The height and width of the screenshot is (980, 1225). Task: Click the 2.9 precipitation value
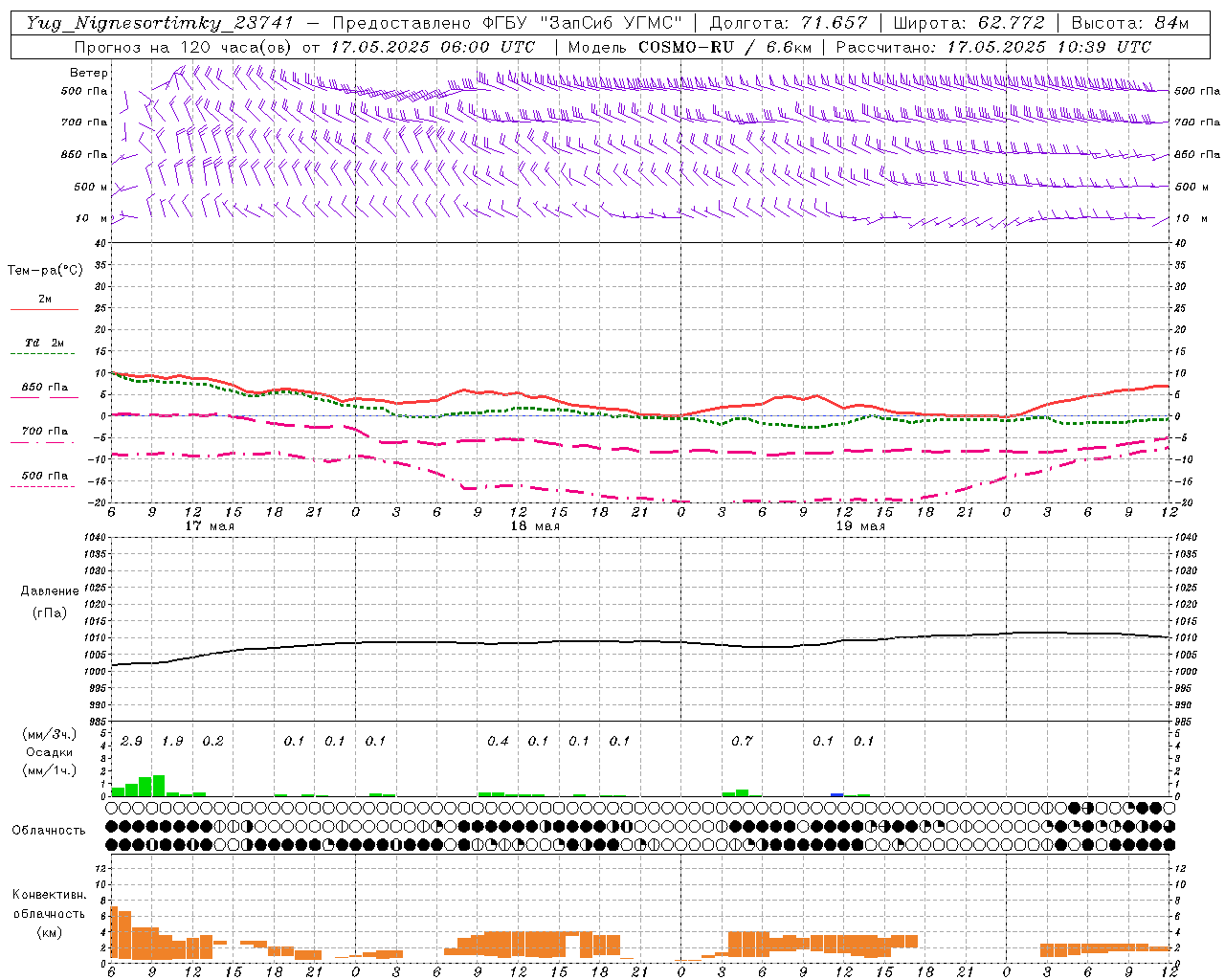(x=131, y=742)
